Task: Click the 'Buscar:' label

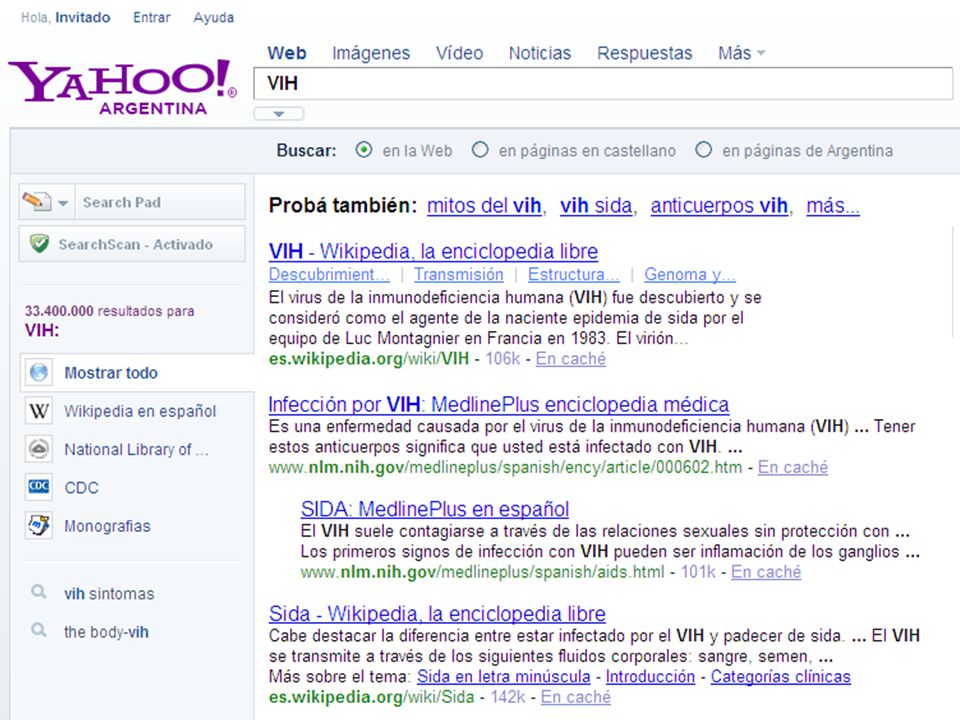Action: [306, 151]
